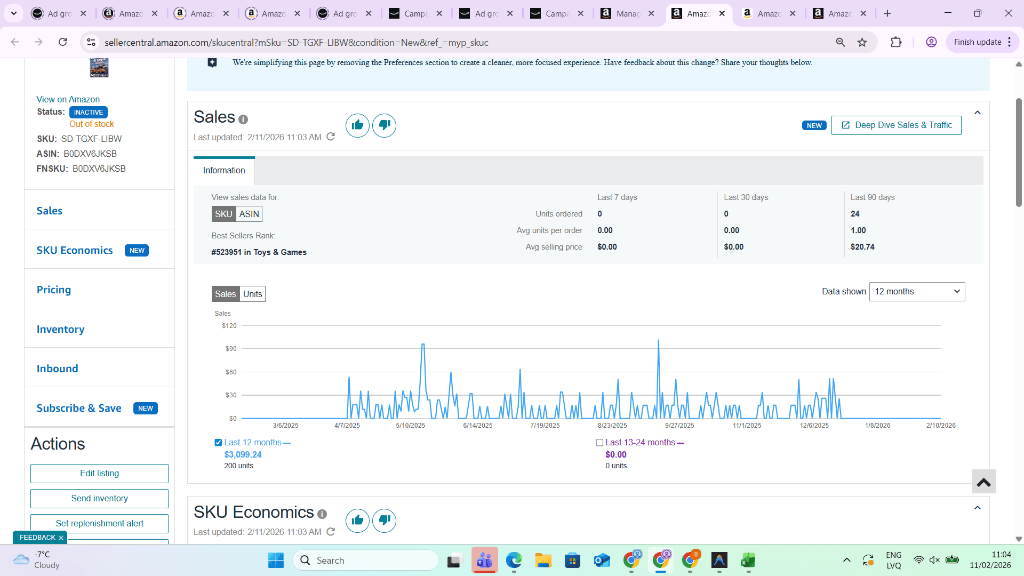Close the FEEDBACK tab with its X
The image size is (1024, 576).
61,537
